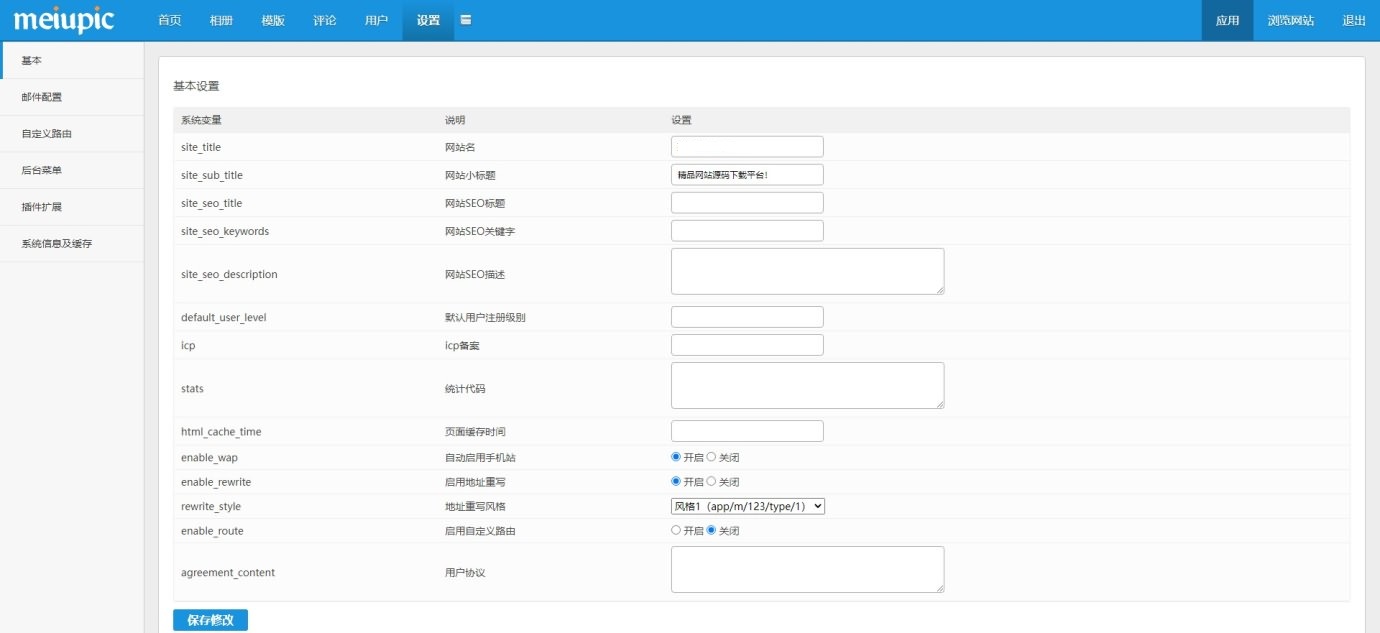Click the 用户协议 description text
This screenshot has height=633, width=1380.
pyautogui.click(x=465, y=573)
